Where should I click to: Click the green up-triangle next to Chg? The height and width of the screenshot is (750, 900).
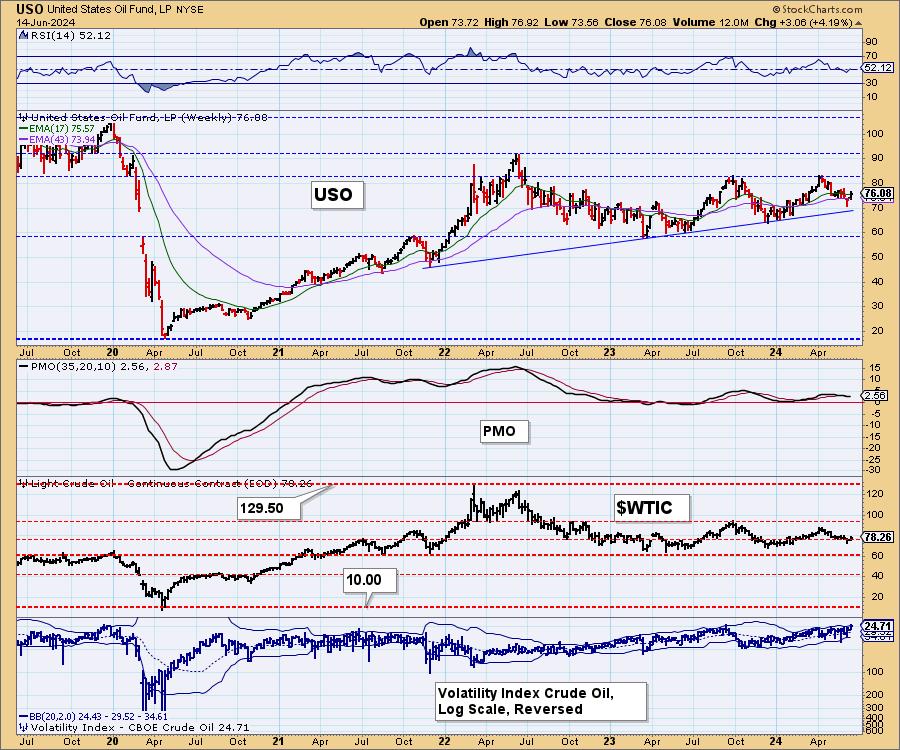tap(859, 23)
